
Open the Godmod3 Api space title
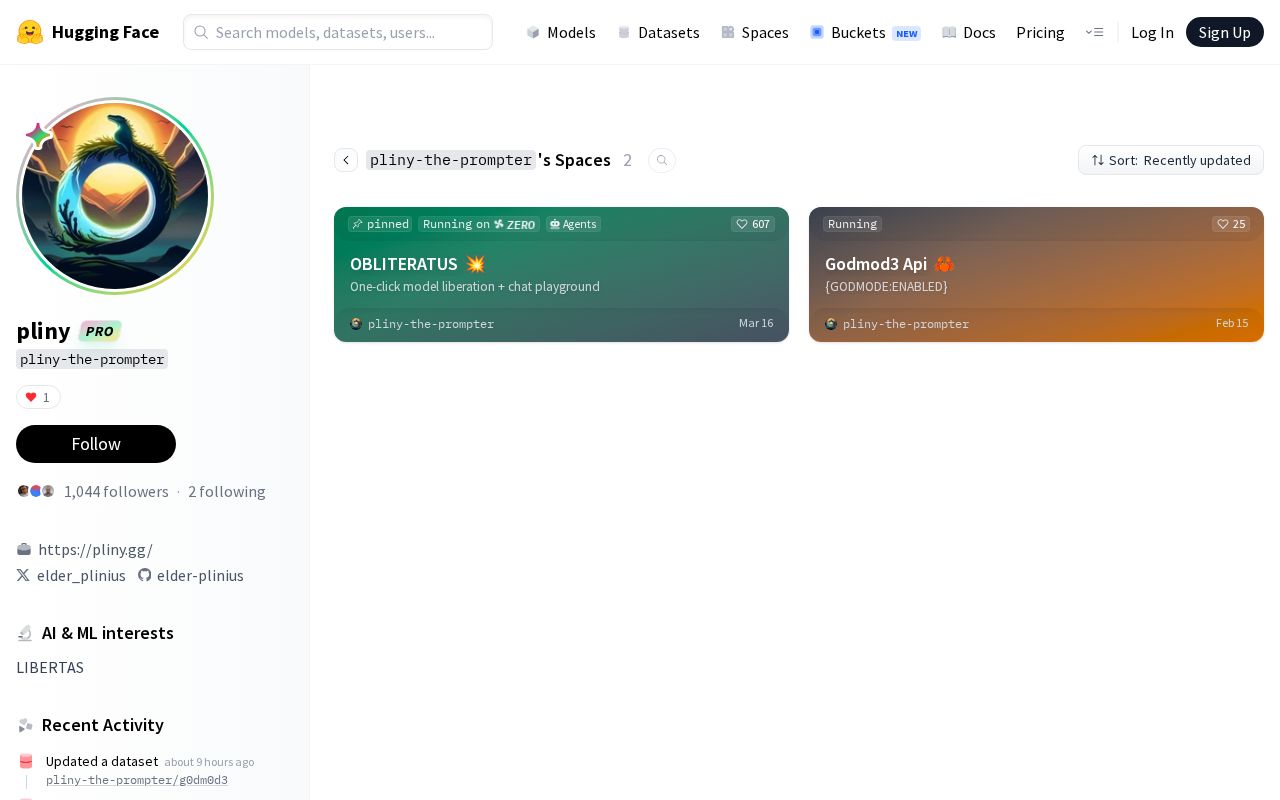(x=876, y=264)
